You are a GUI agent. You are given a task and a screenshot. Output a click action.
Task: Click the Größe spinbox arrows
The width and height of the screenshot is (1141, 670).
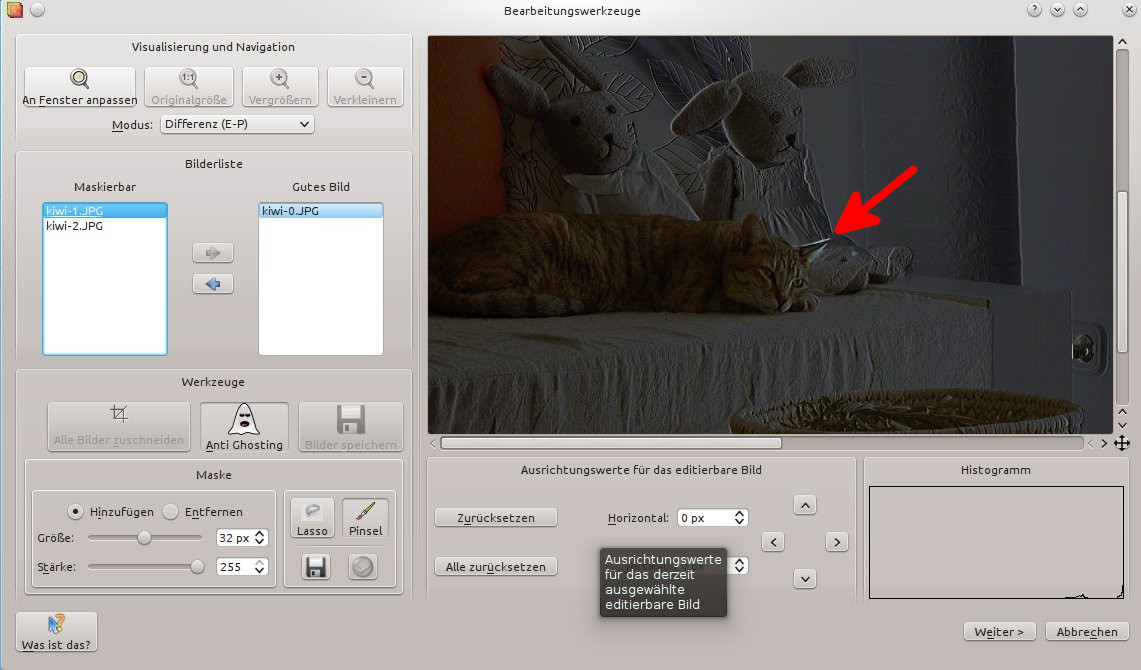(260, 538)
